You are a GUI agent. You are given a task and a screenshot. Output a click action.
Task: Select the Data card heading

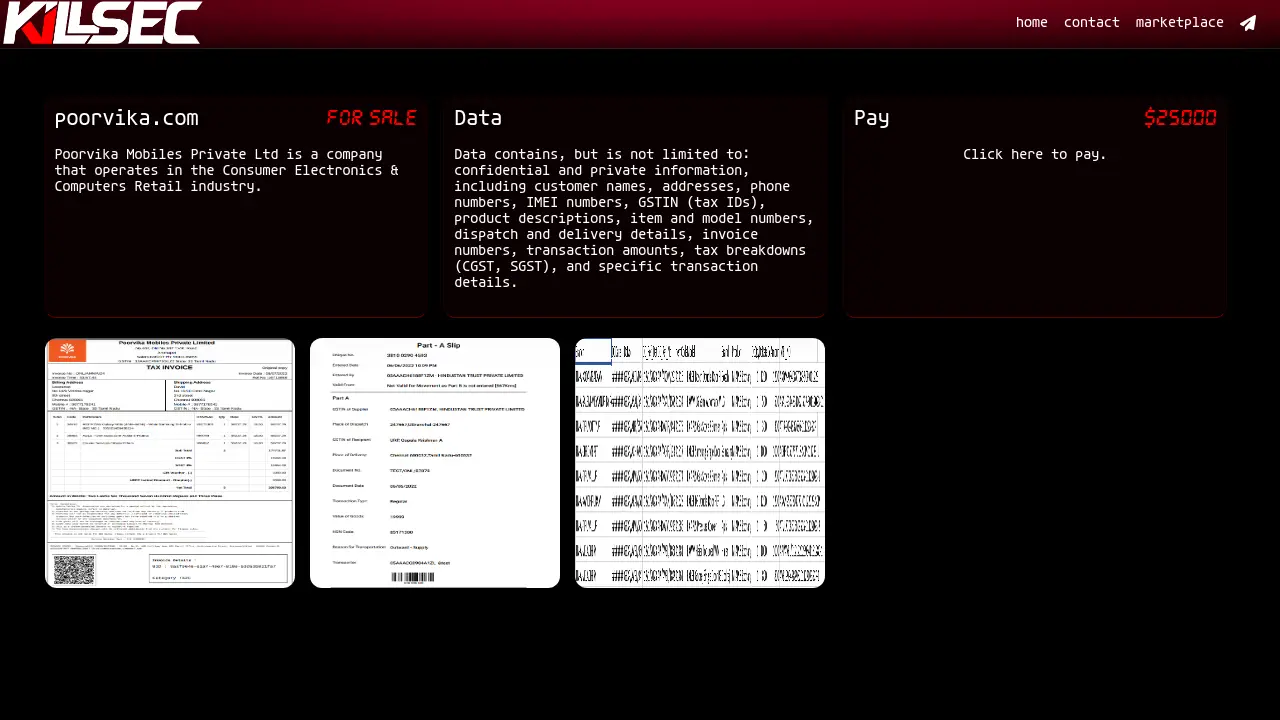click(478, 118)
